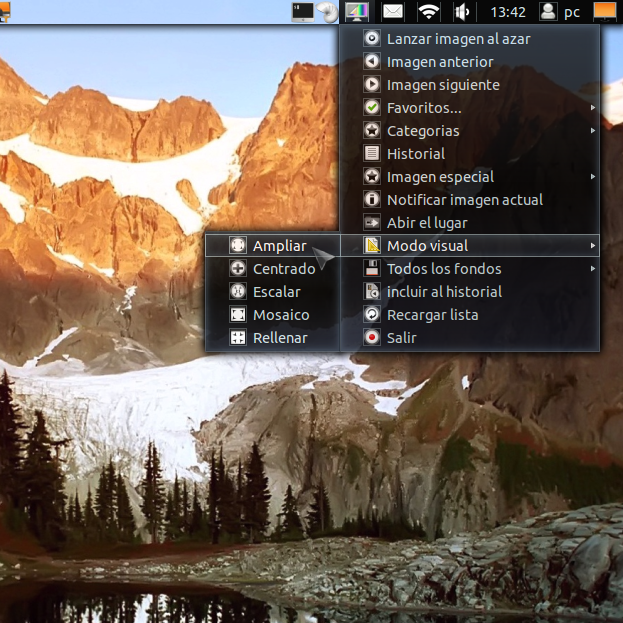Open the Favoritos... menu entry

470,107
